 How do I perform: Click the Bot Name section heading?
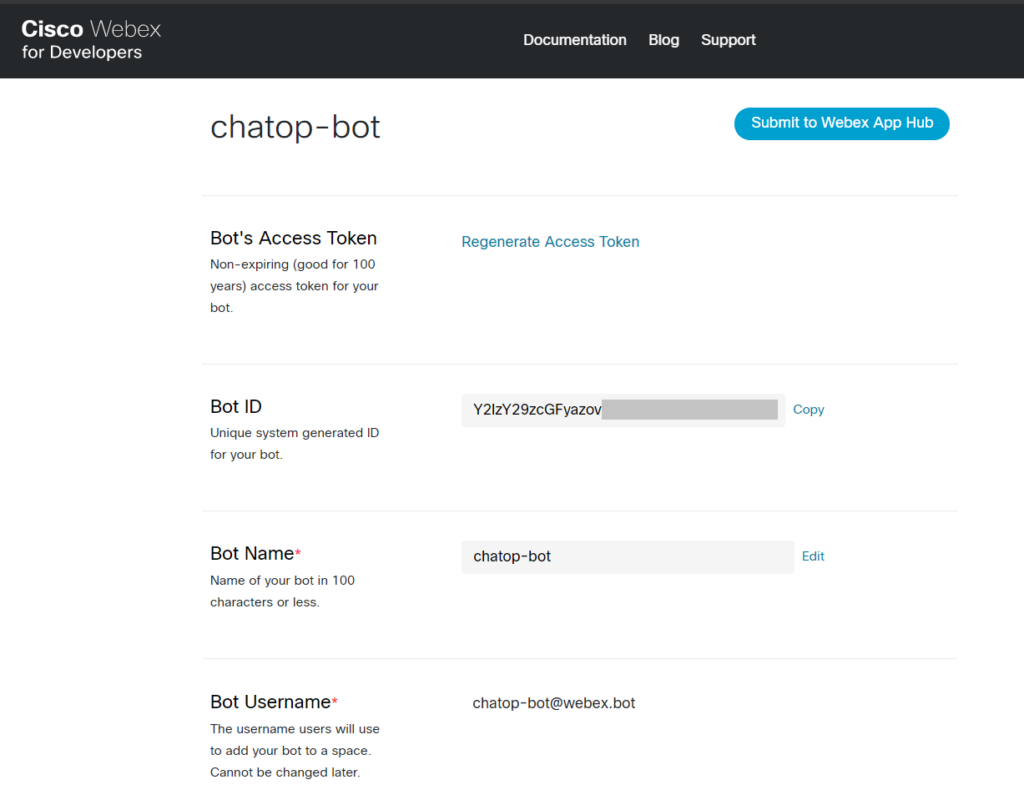pyautogui.click(x=255, y=553)
